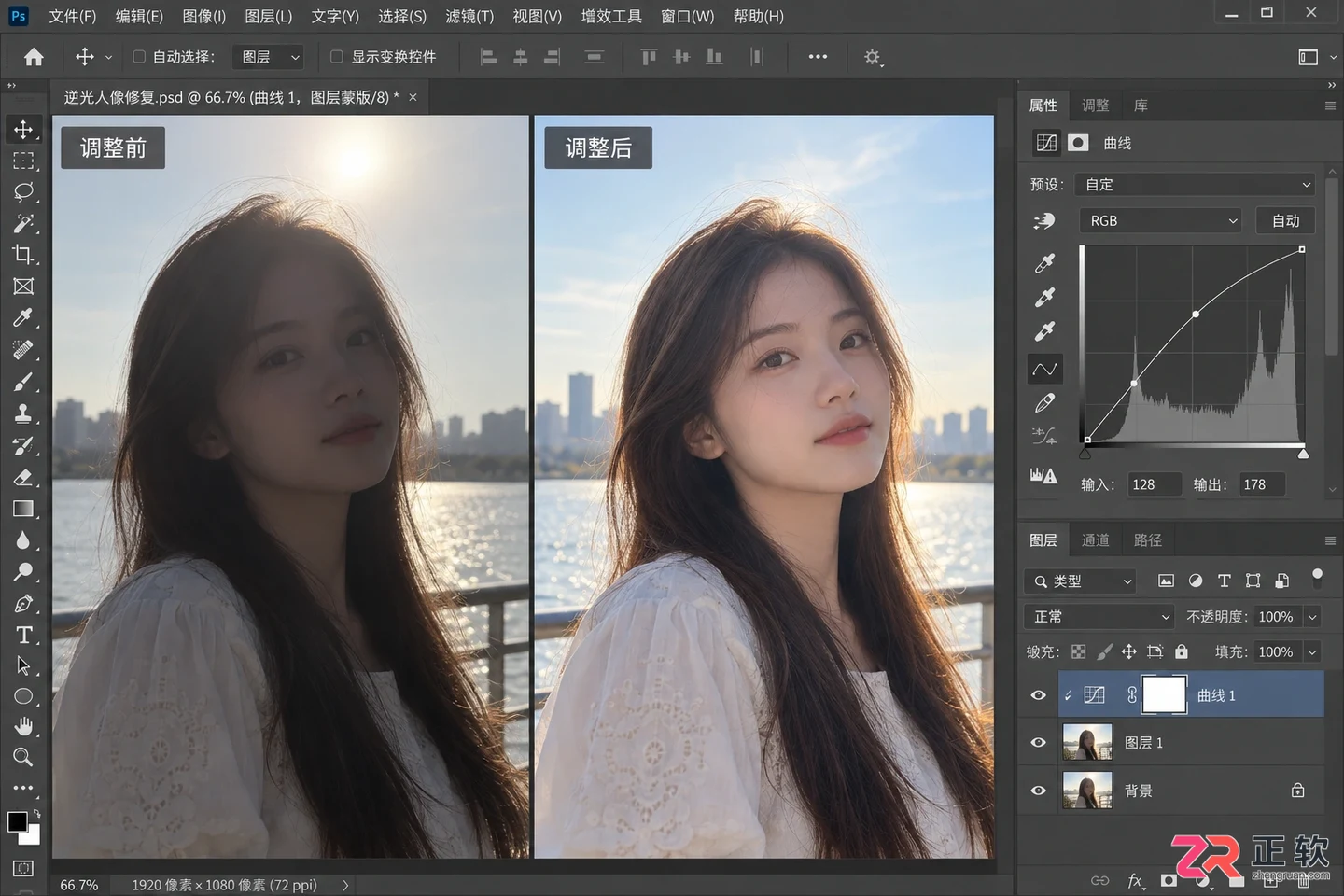Image resolution: width=1344 pixels, height=896 pixels.
Task: Select the Hand tool
Action: 23,726
